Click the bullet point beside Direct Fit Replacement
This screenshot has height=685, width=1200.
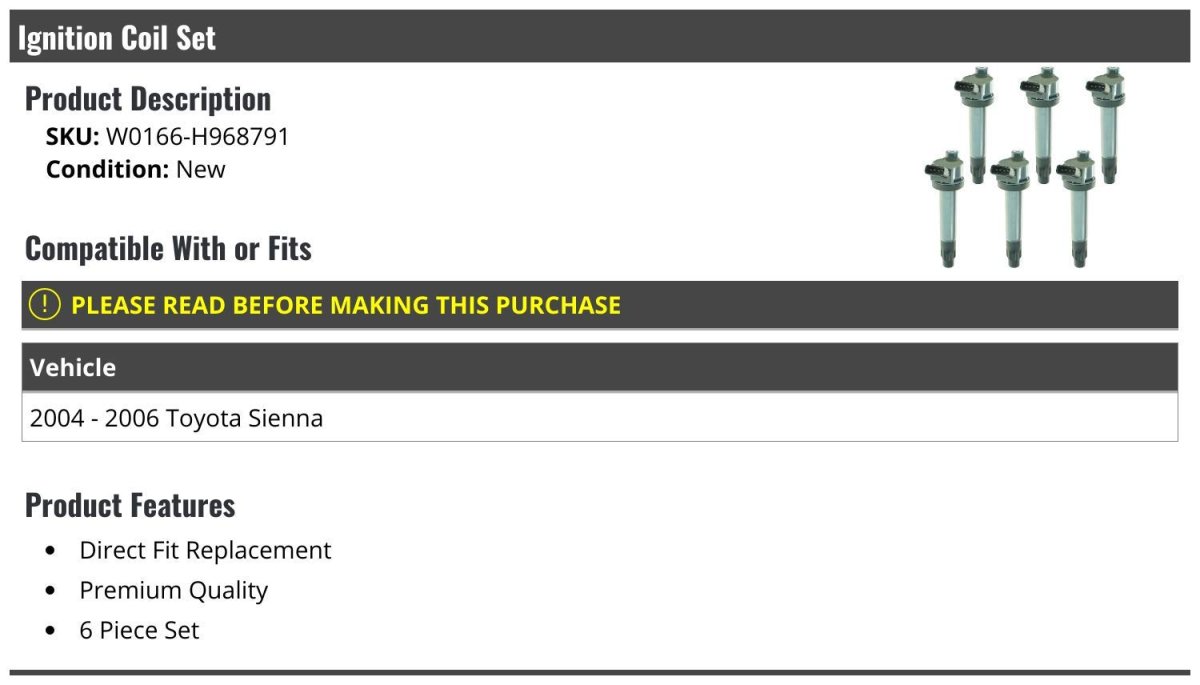51,551
